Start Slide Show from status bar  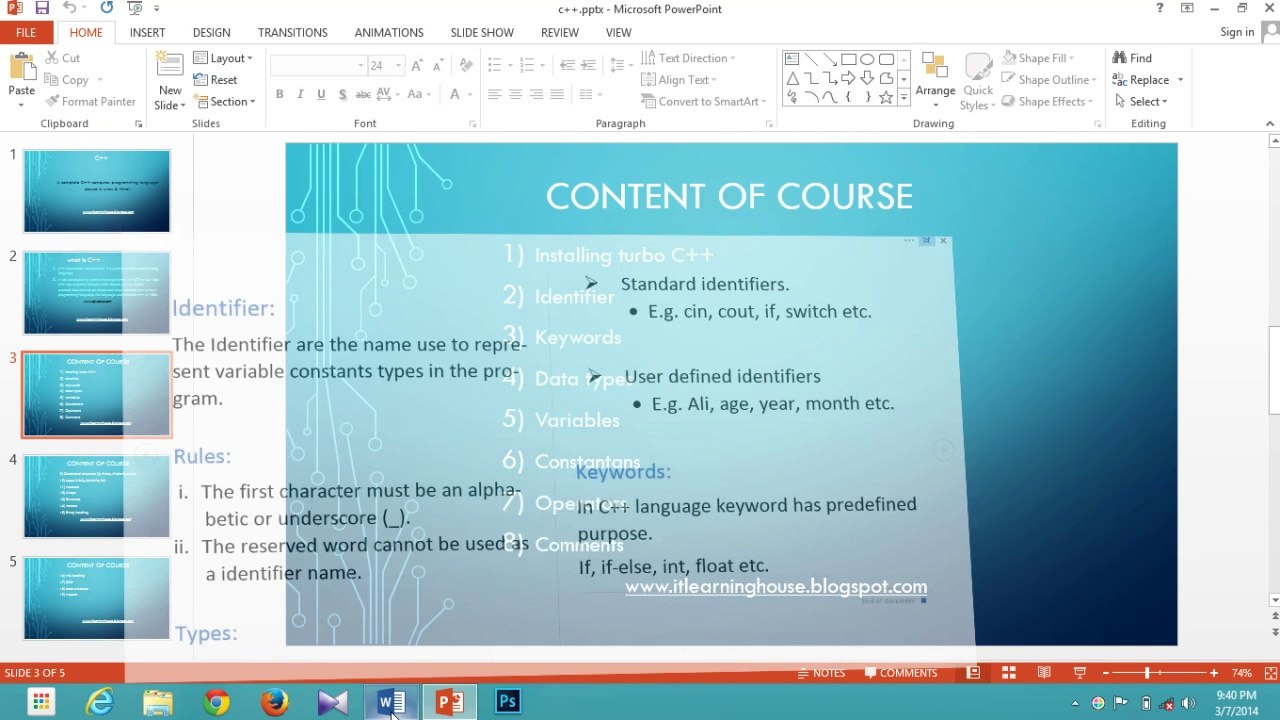click(x=1080, y=673)
